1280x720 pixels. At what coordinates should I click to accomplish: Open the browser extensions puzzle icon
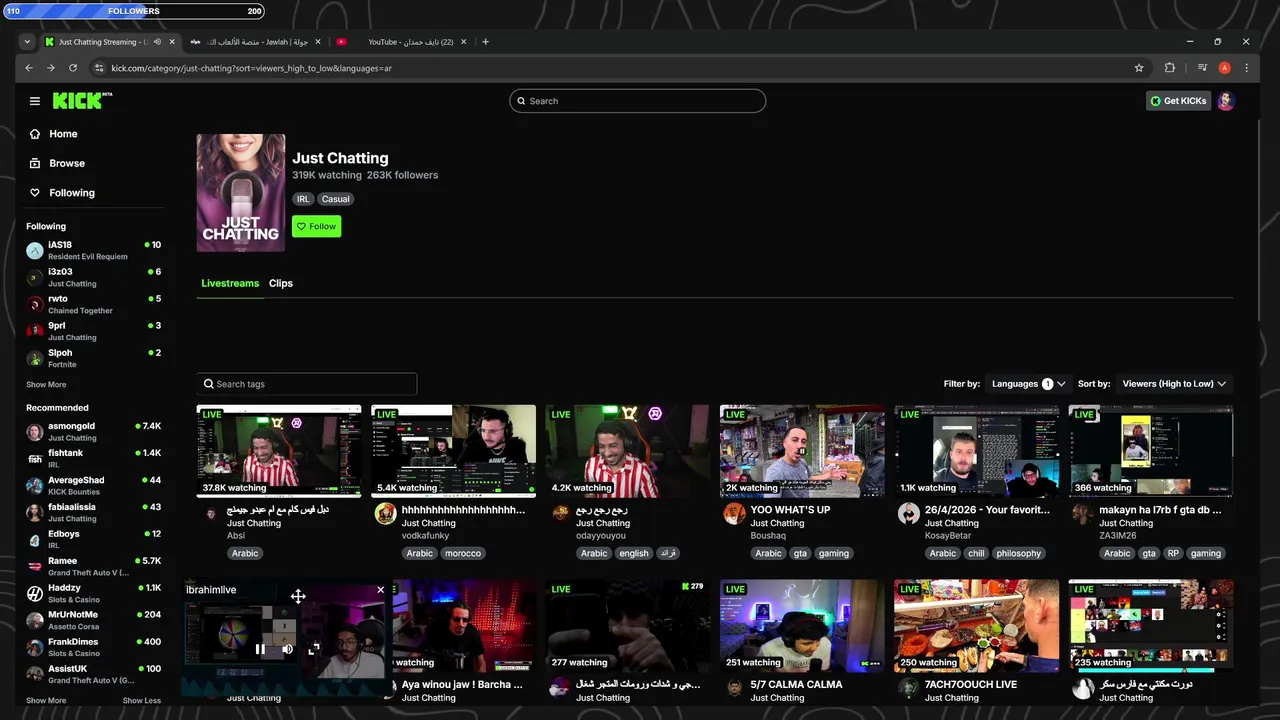[1170, 68]
